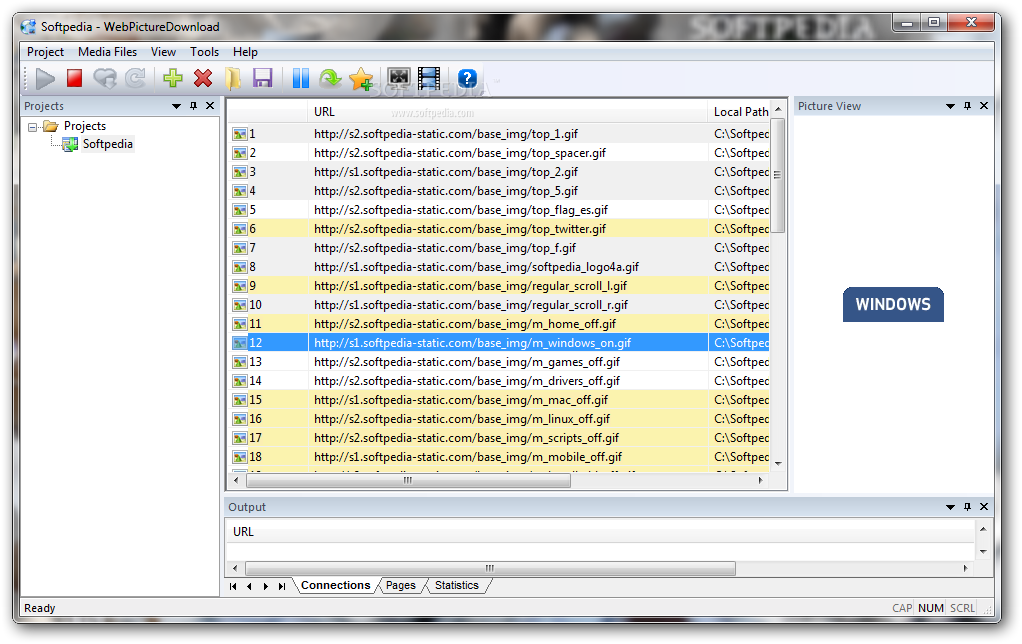The image size is (1022, 644).
Task: Select the m_mobile_off.gif row
Action: coord(500,457)
